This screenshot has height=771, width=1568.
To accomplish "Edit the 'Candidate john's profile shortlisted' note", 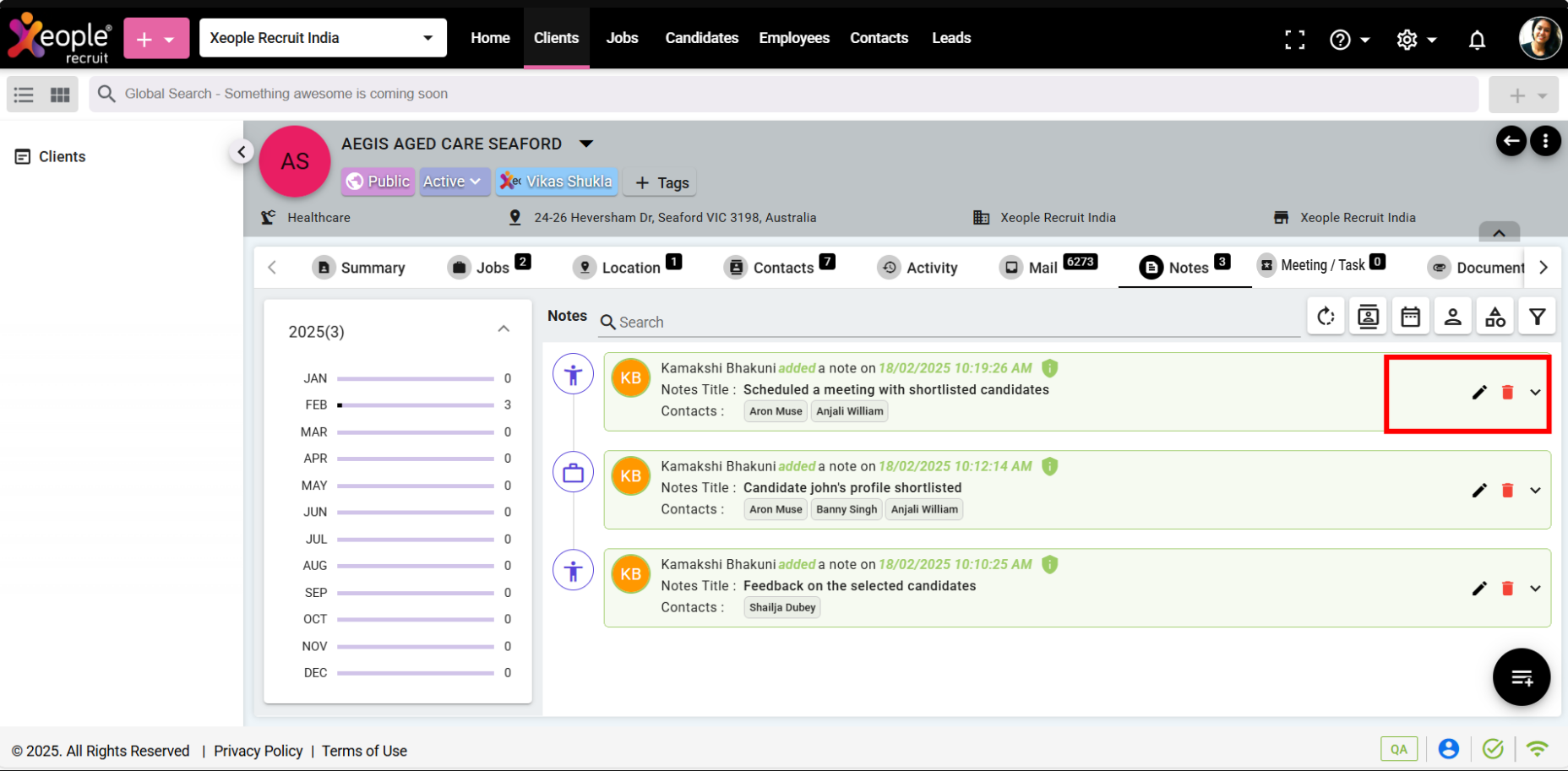I will (1479, 490).
